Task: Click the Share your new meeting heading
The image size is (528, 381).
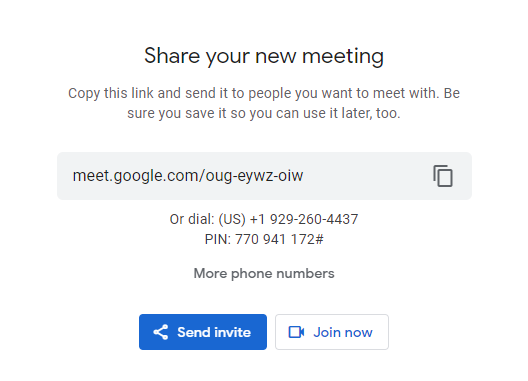Action: [264, 56]
